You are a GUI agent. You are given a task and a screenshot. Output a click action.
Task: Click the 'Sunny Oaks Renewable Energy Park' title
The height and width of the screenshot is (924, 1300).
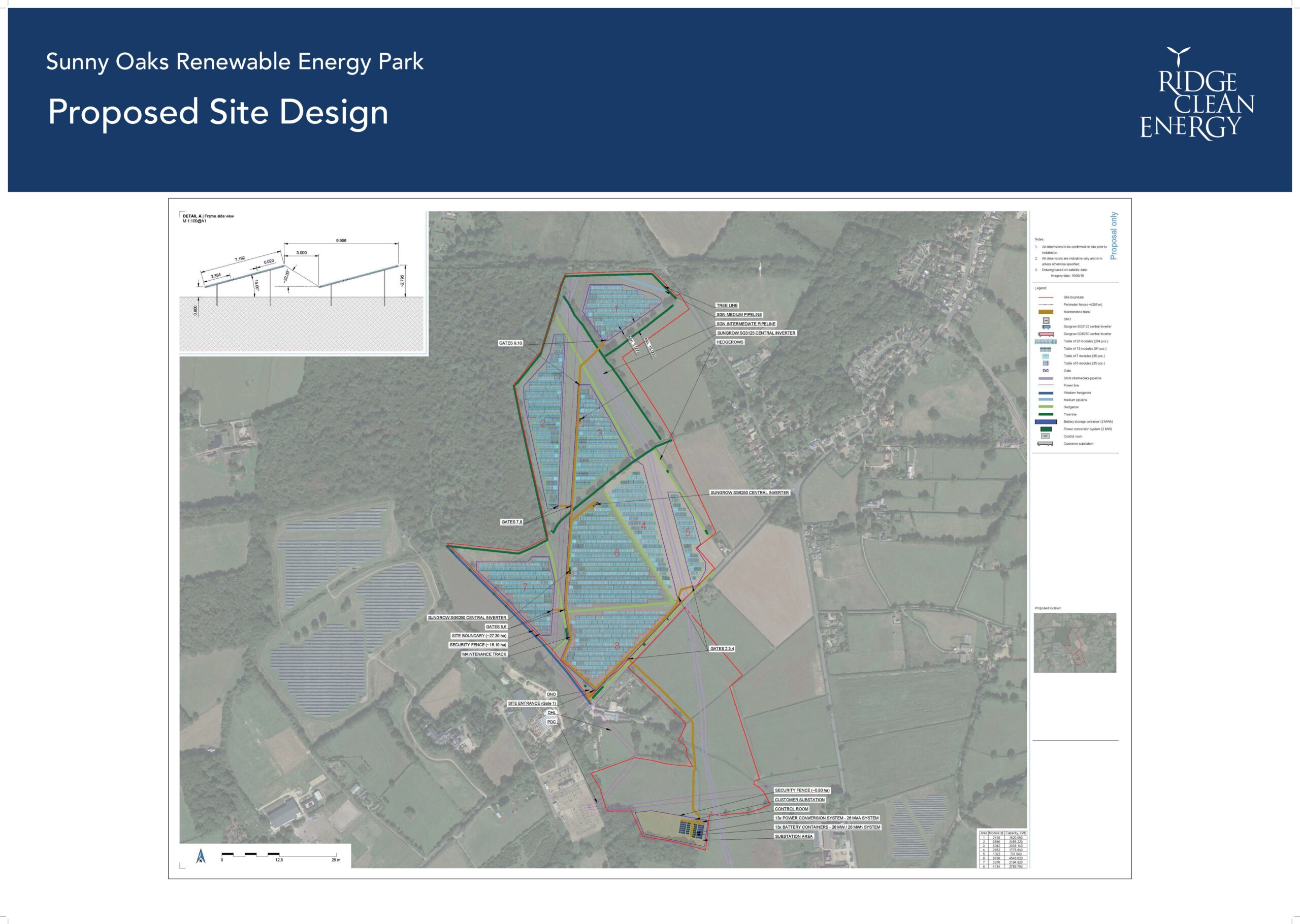pyautogui.click(x=235, y=62)
